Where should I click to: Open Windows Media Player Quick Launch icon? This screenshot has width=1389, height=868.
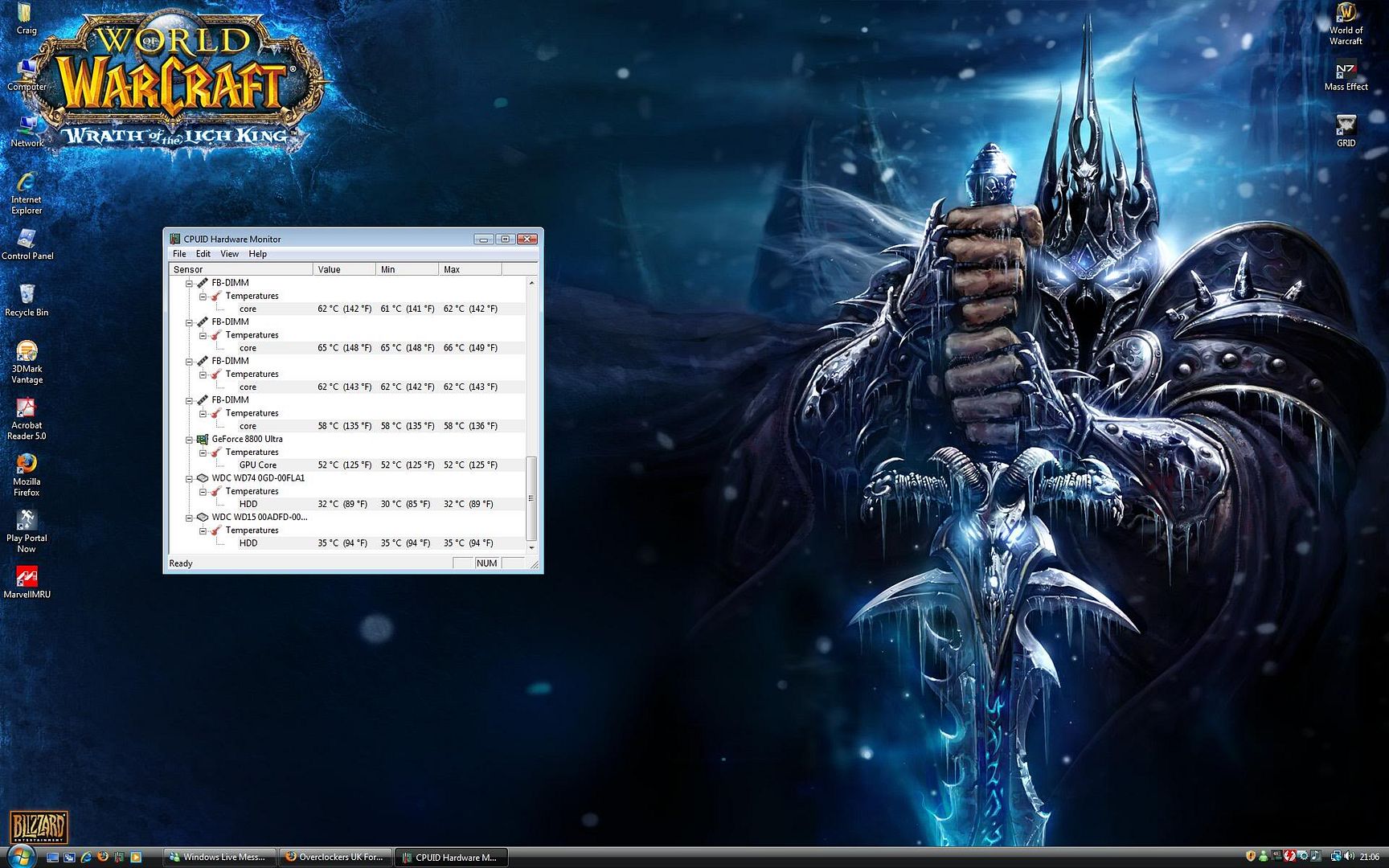click(136, 858)
